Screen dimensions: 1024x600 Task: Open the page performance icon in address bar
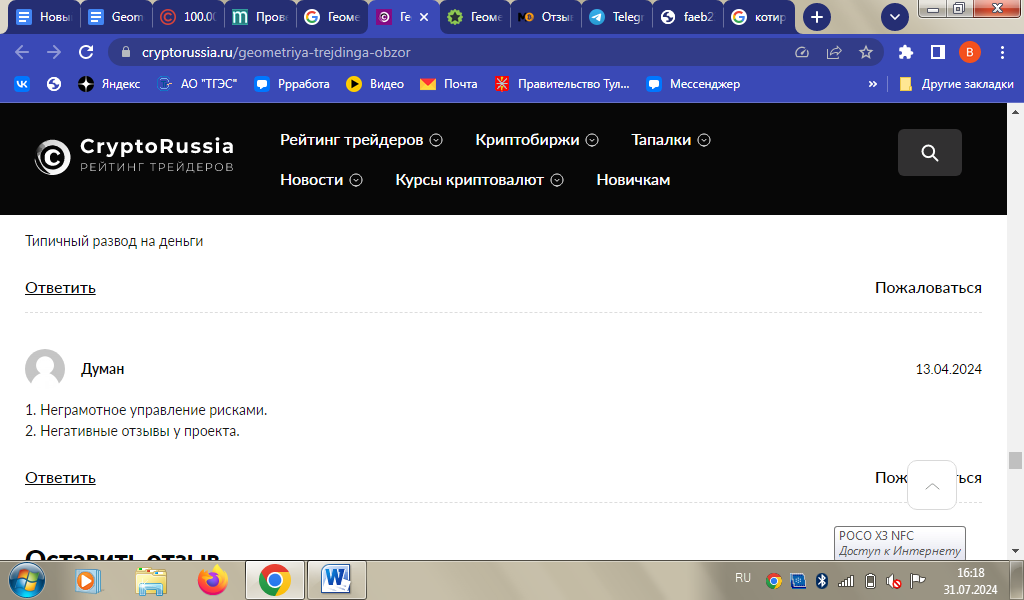[802, 53]
